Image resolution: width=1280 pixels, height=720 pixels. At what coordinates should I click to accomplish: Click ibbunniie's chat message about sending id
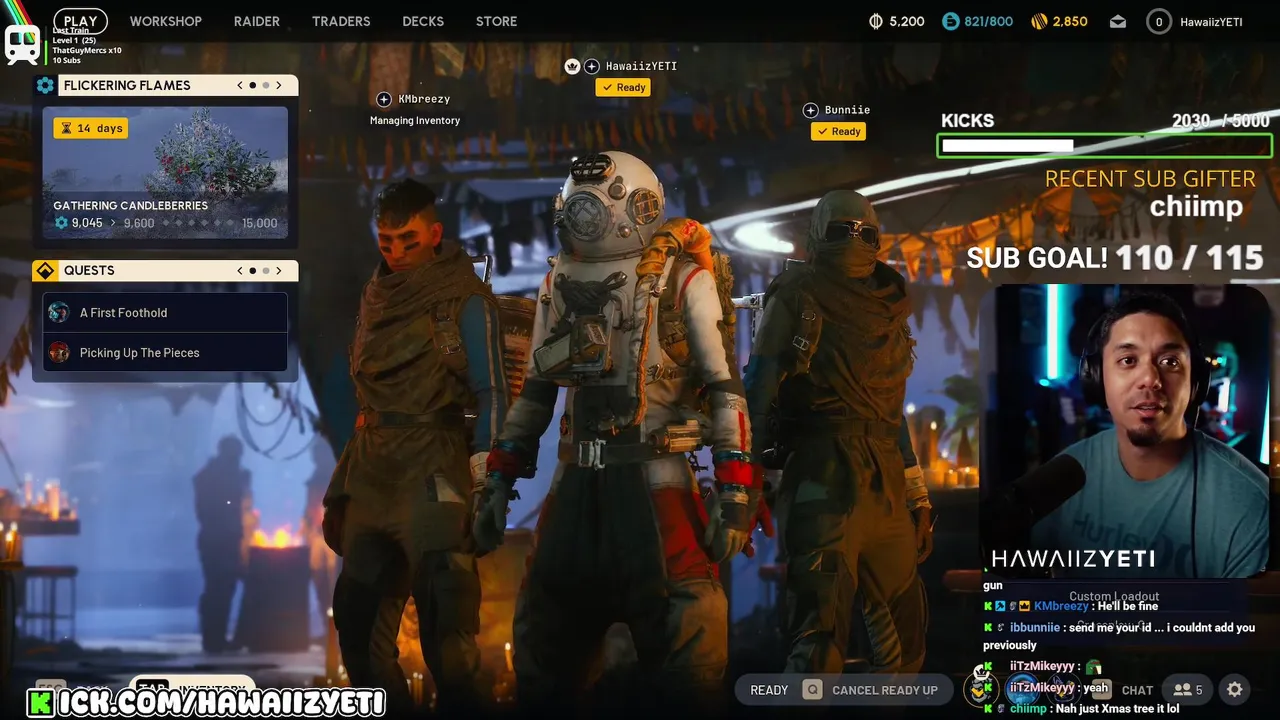point(1119,636)
